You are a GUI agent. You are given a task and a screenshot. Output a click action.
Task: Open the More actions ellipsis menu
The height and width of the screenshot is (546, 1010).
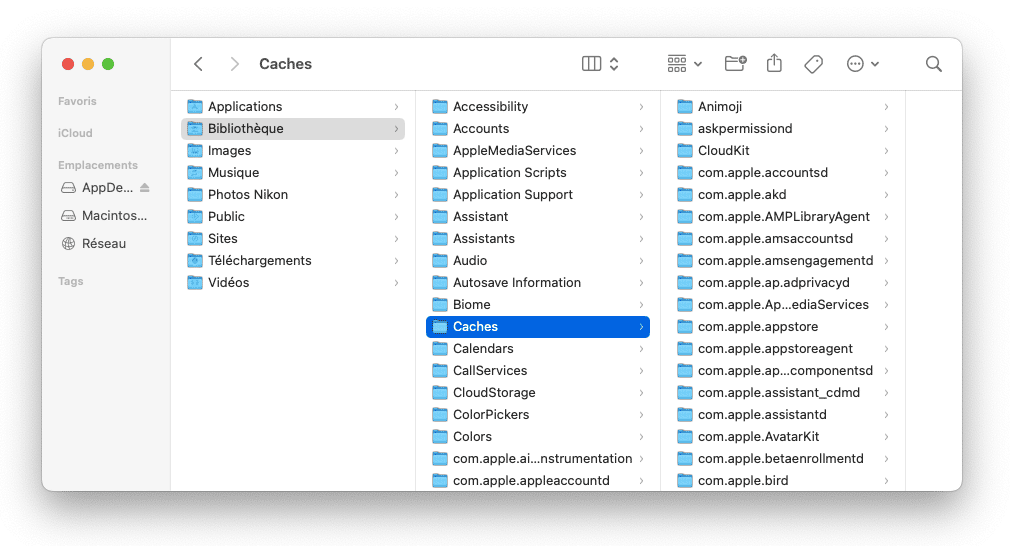click(862, 64)
